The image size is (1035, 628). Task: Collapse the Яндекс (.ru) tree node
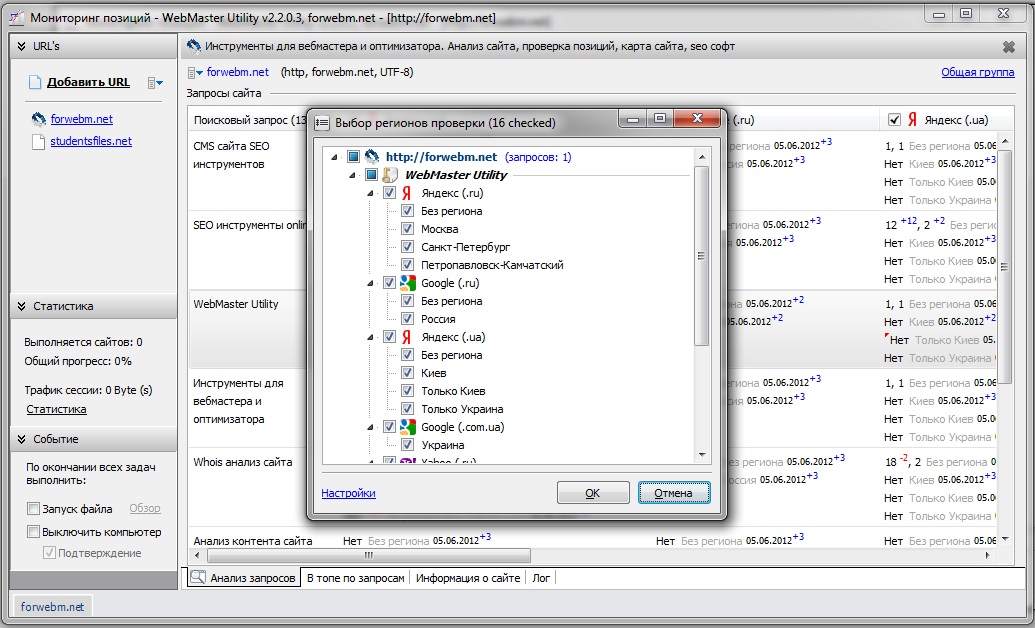click(372, 193)
